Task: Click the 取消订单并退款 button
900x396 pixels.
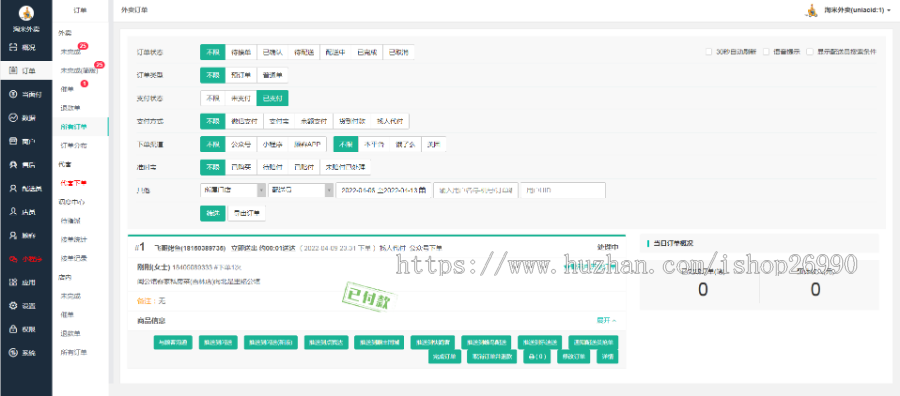Action: point(492,356)
